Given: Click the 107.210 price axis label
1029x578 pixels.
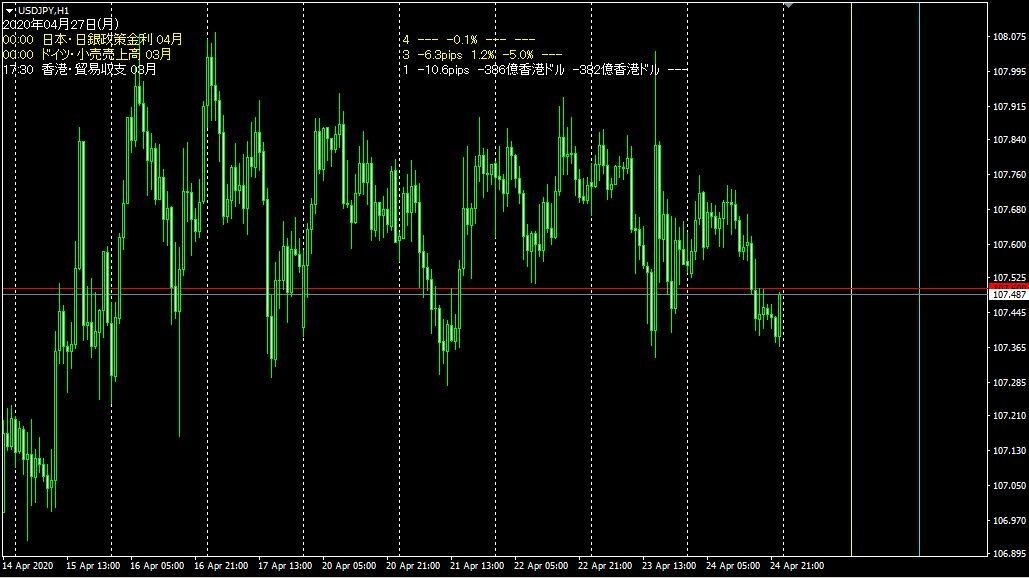Looking at the screenshot, I should pos(1009,416).
